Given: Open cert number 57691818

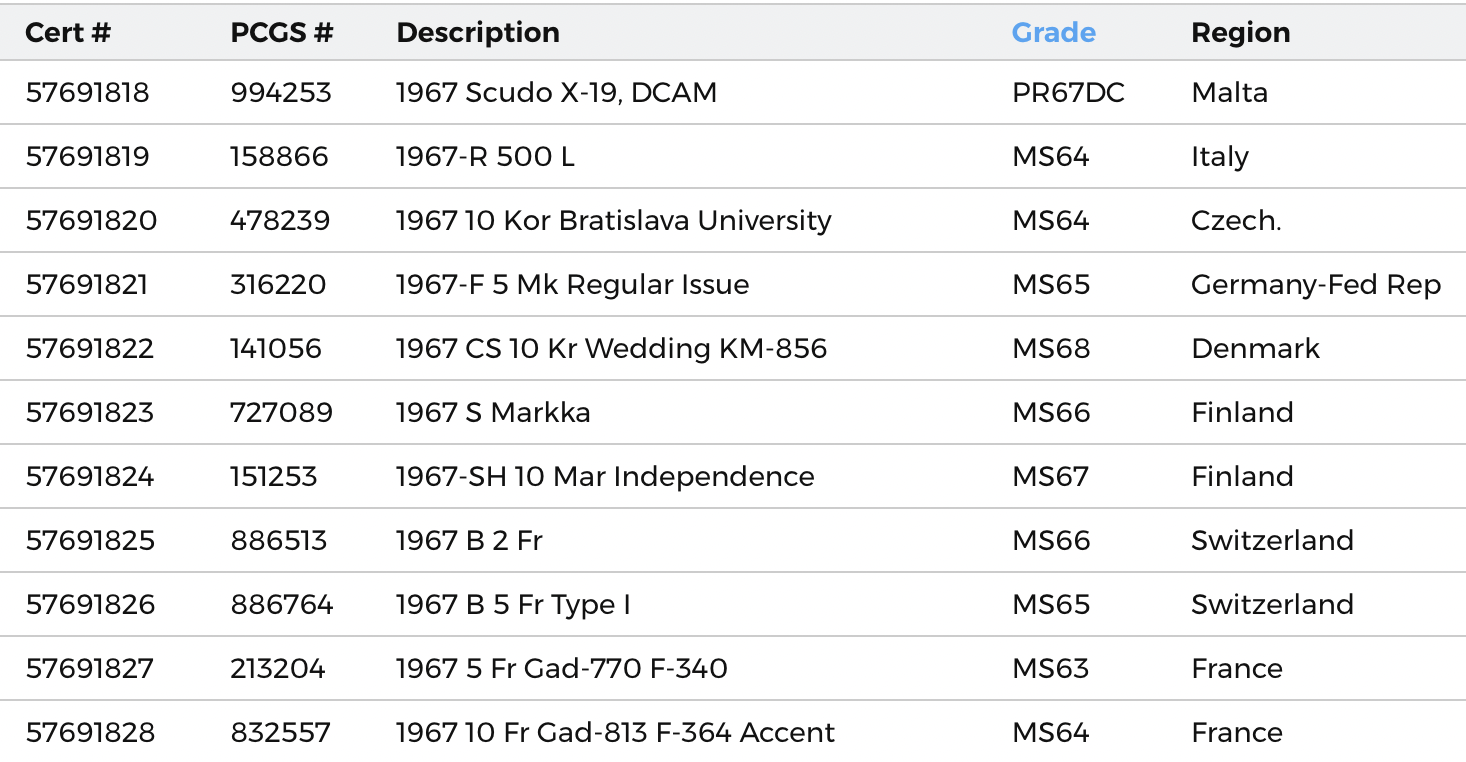Looking at the screenshot, I should click(x=87, y=93).
